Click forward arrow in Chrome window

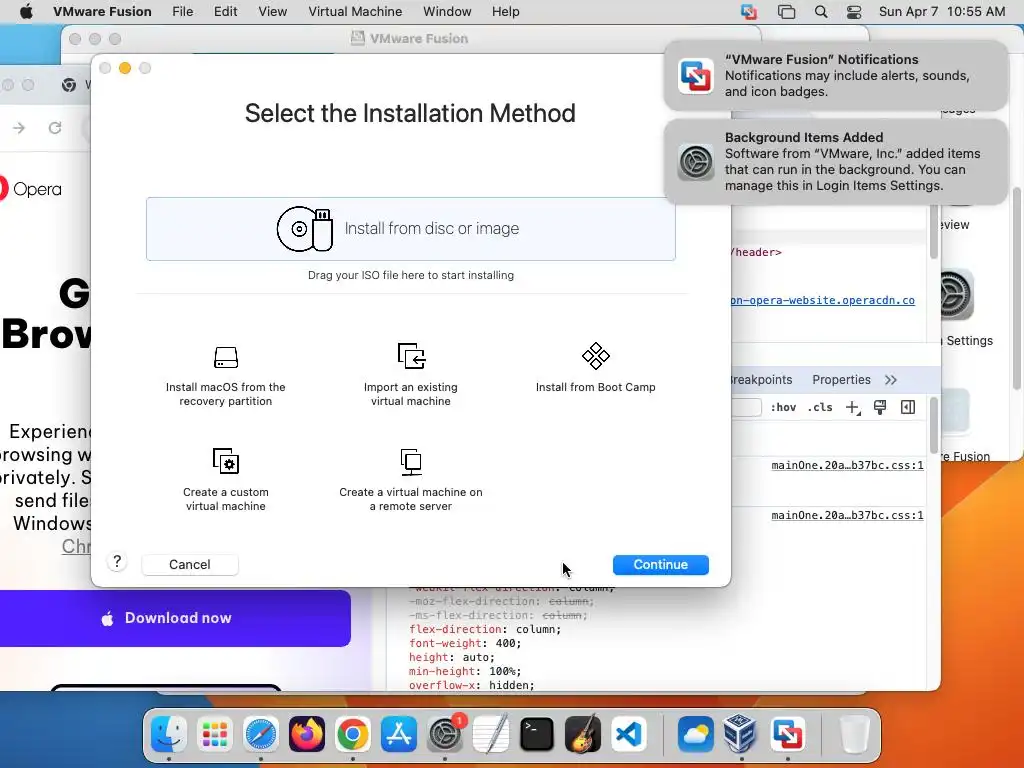19,128
